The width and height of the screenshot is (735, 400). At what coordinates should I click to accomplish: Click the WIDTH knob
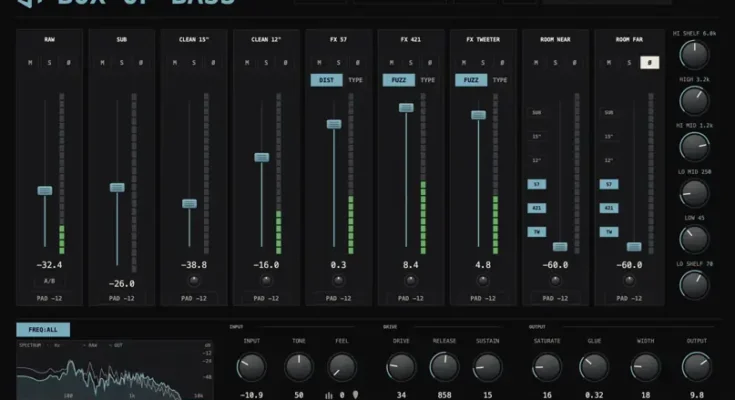645,367
